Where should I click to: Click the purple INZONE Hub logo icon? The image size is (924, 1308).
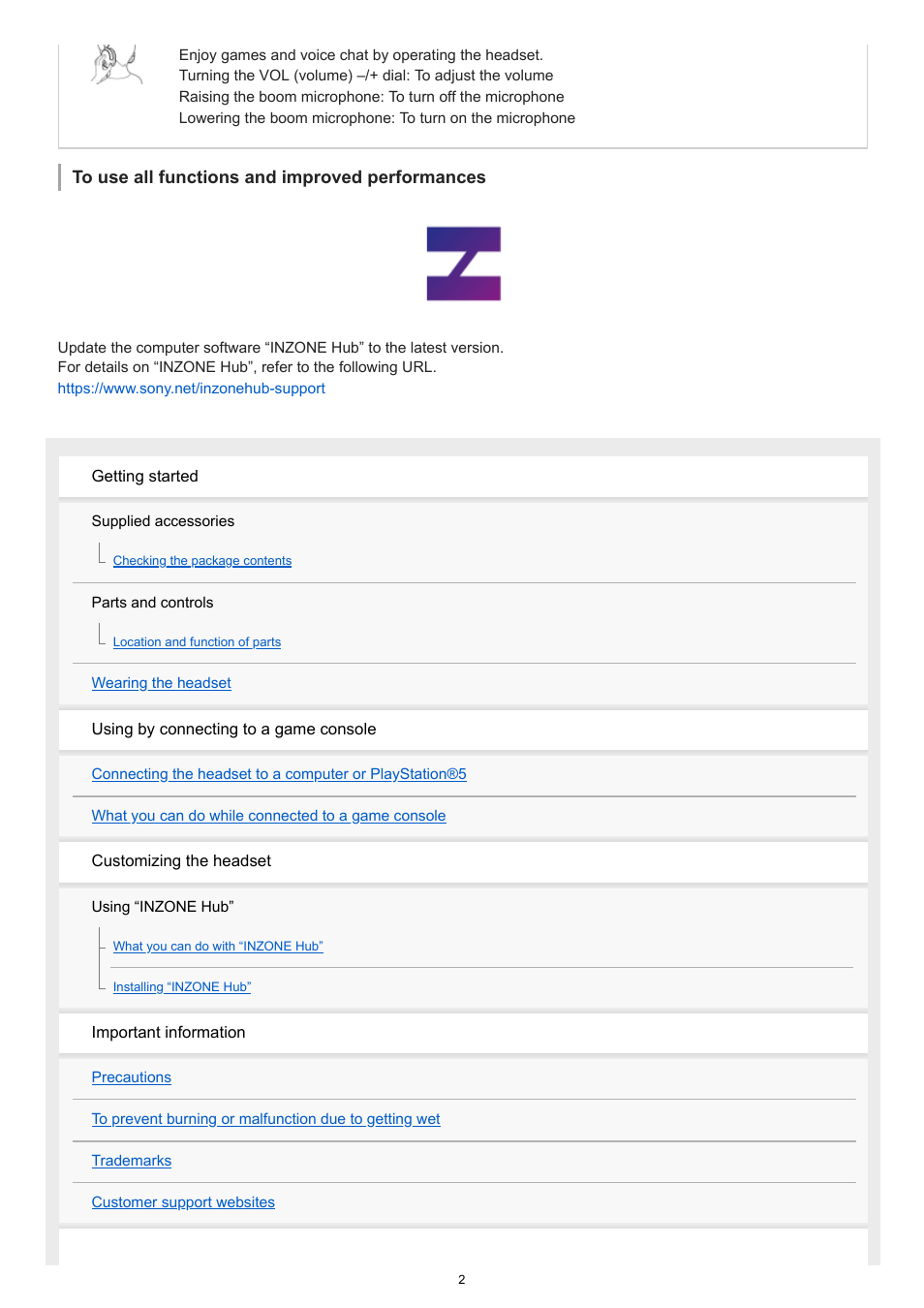(x=463, y=264)
